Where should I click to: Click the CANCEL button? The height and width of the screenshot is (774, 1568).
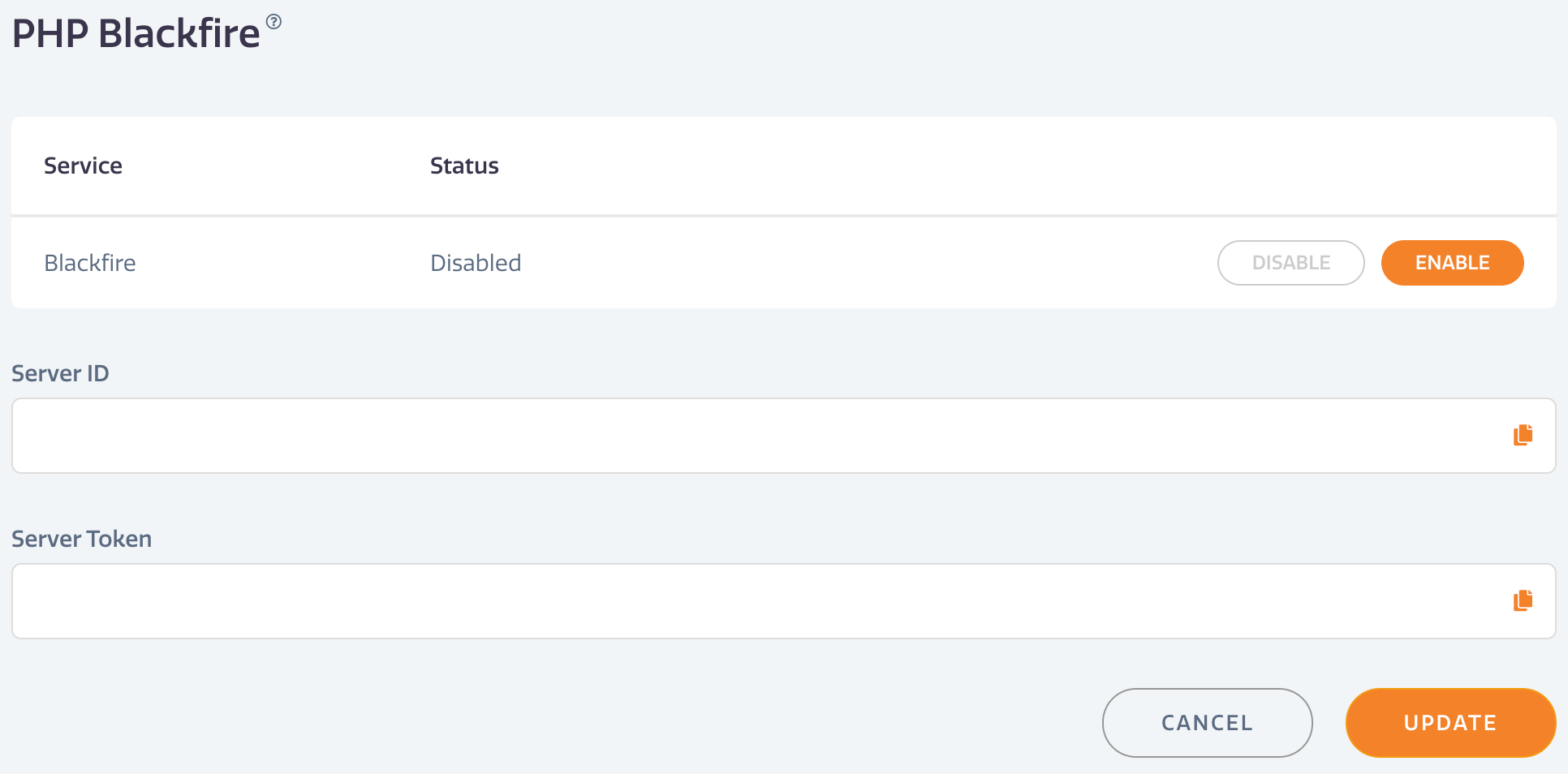1207,723
